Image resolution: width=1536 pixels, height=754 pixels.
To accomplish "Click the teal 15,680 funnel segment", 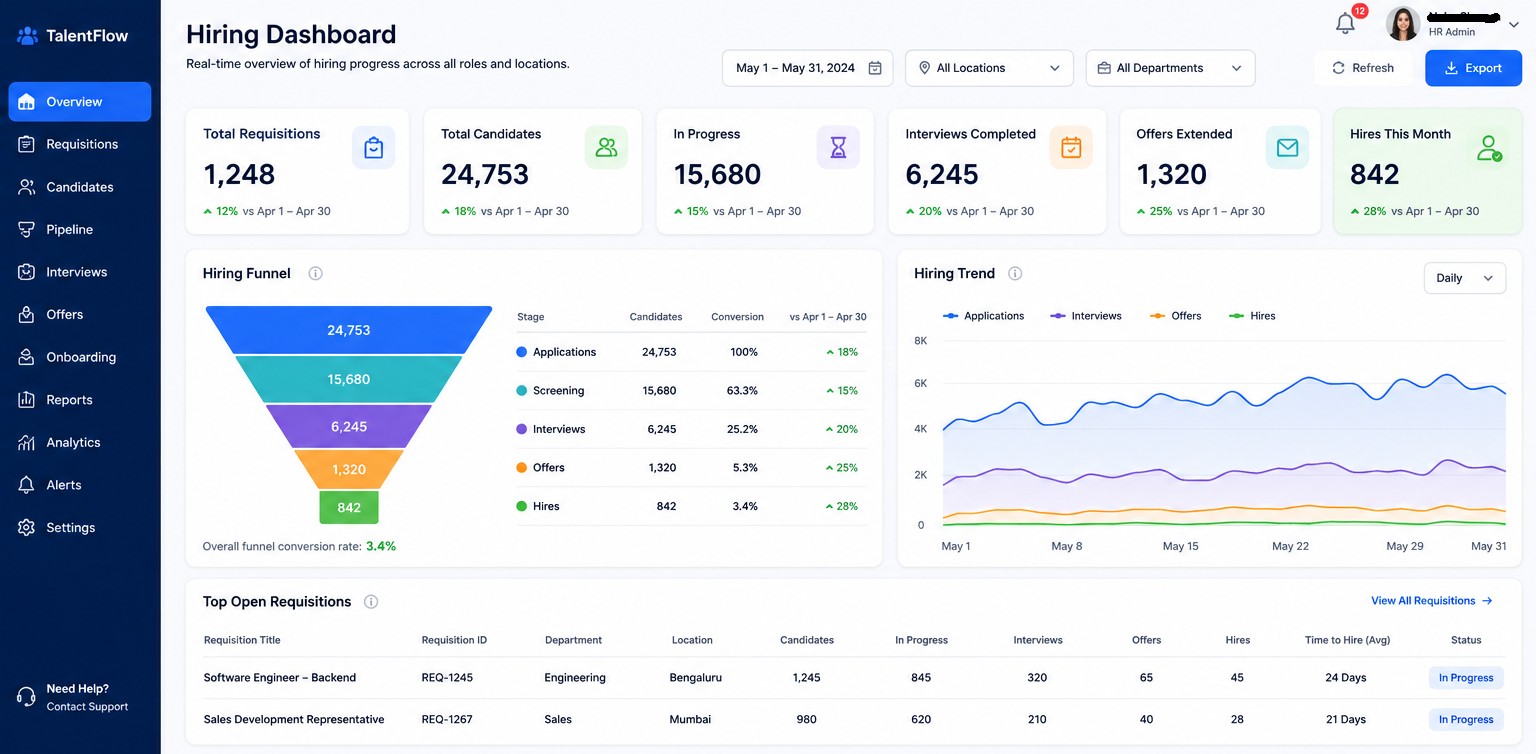I will pyautogui.click(x=349, y=379).
